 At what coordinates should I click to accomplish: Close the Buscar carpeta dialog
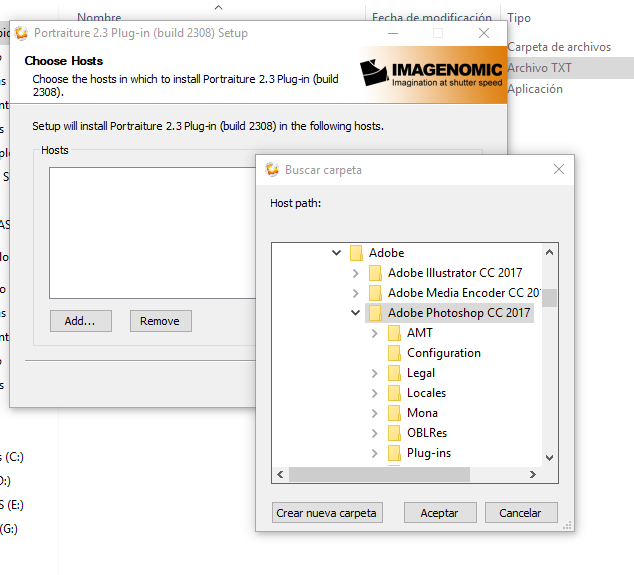tap(559, 169)
